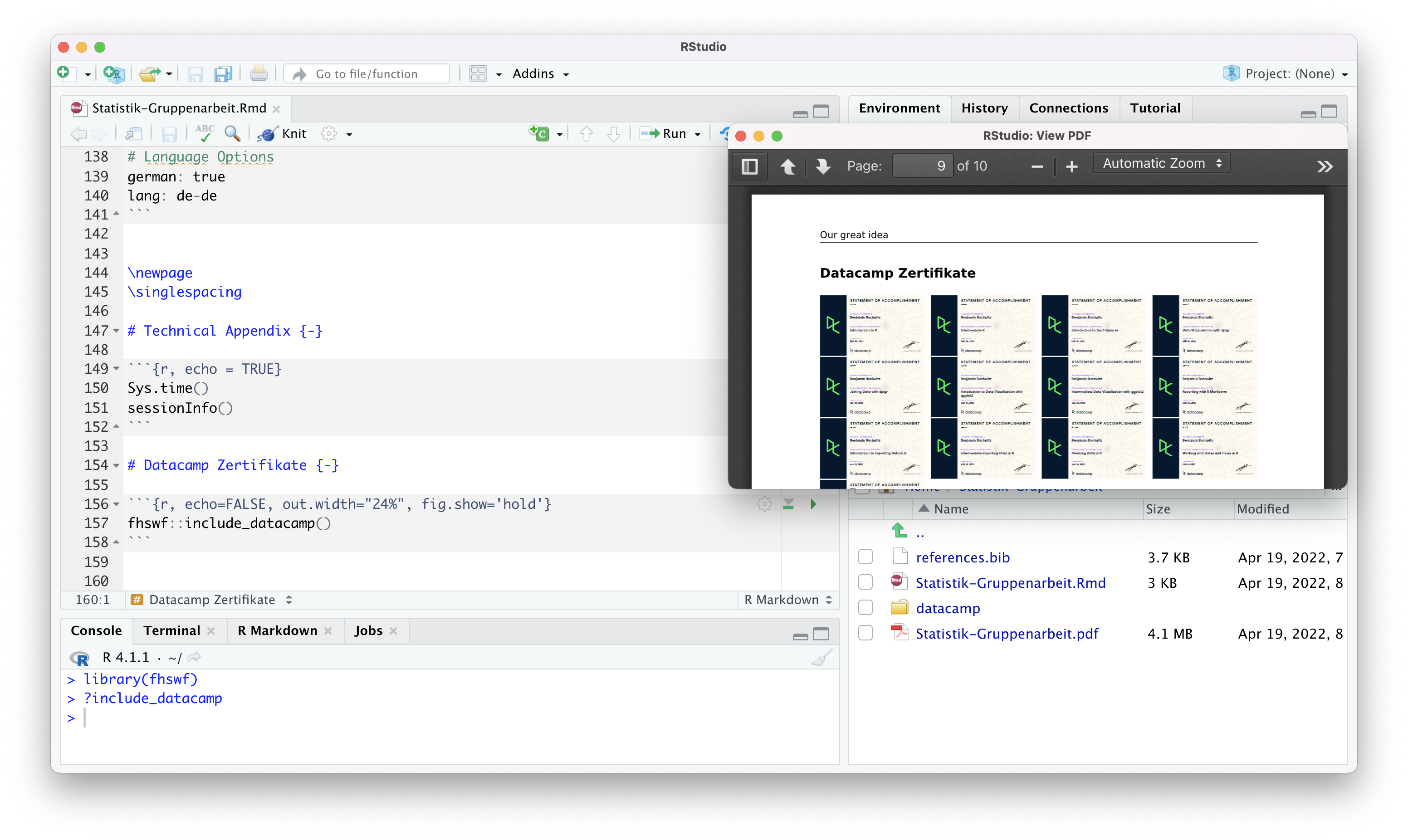Click the PDF page number field

click(923, 166)
